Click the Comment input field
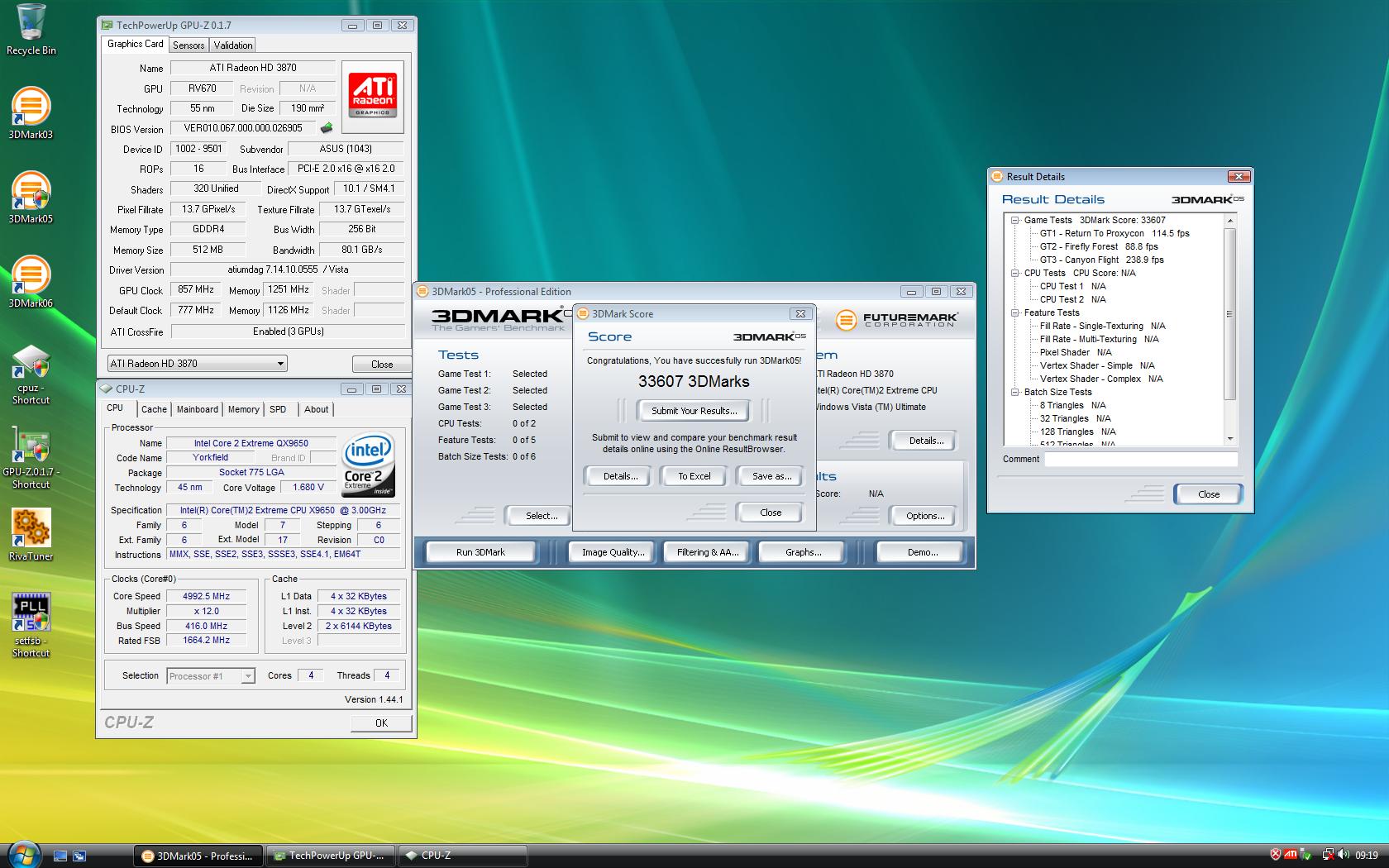This screenshot has width=1389, height=868. click(x=1141, y=460)
